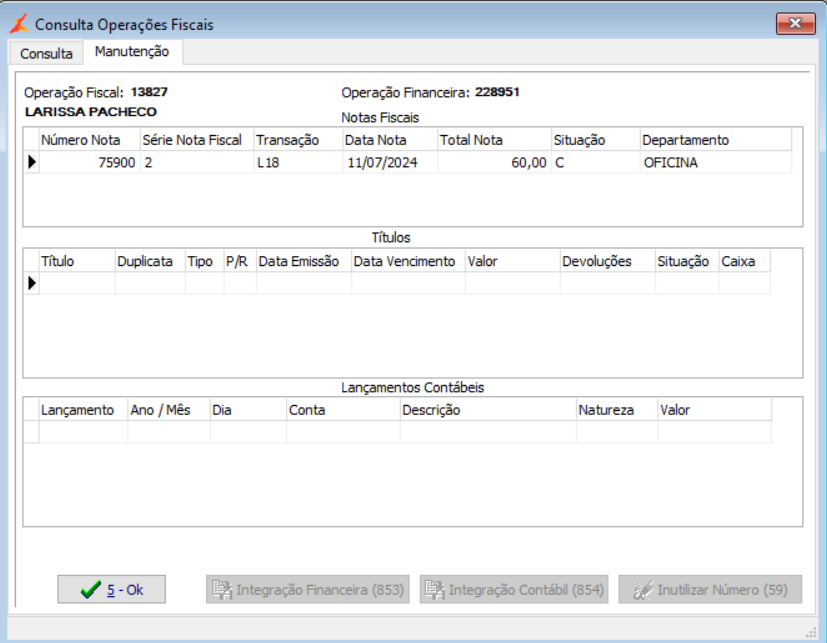The image size is (827, 643).
Task: Click the Operação Financeira number 228951
Action: pos(497,92)
